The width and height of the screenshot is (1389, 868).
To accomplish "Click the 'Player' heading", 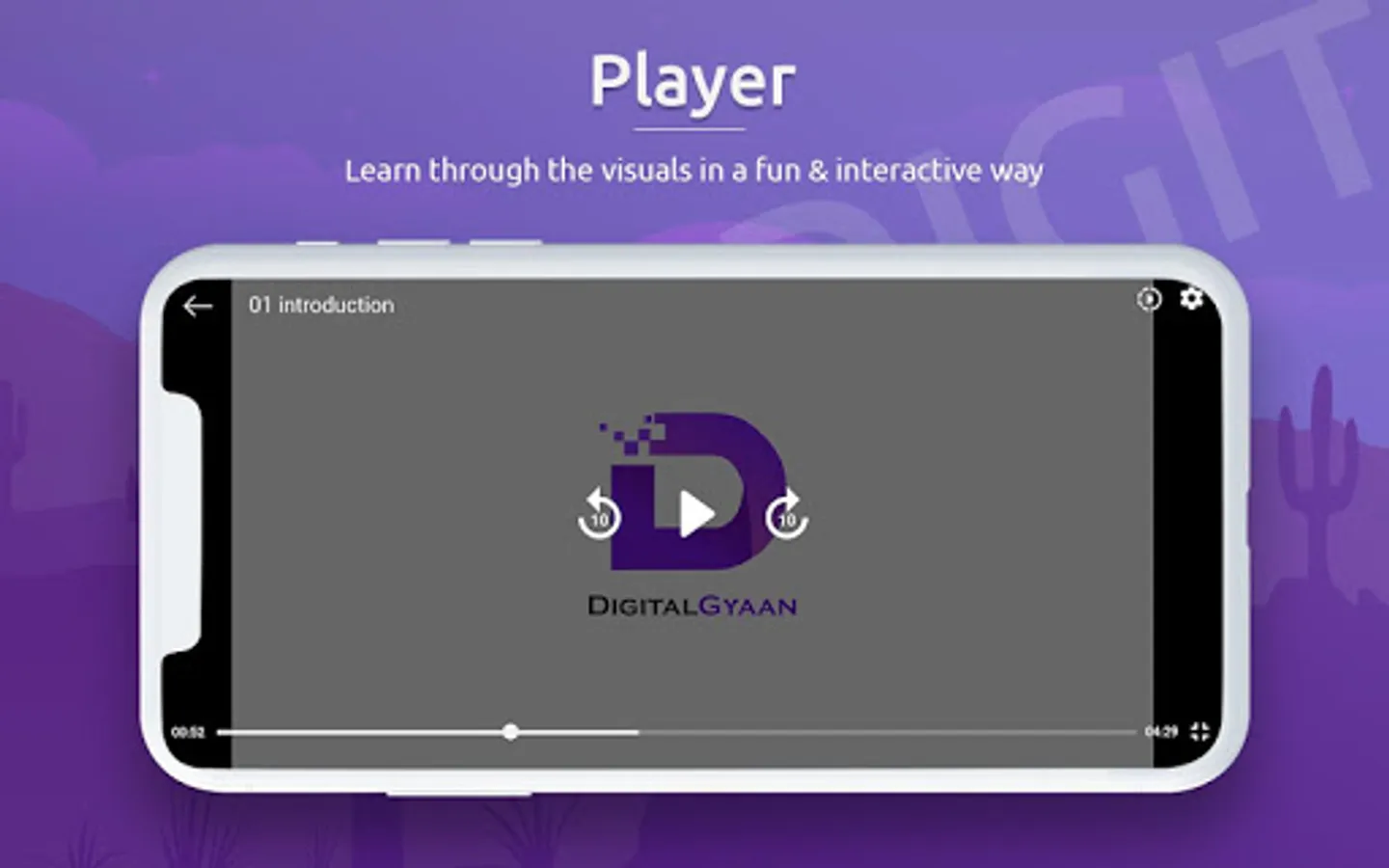I will [693, 84].
